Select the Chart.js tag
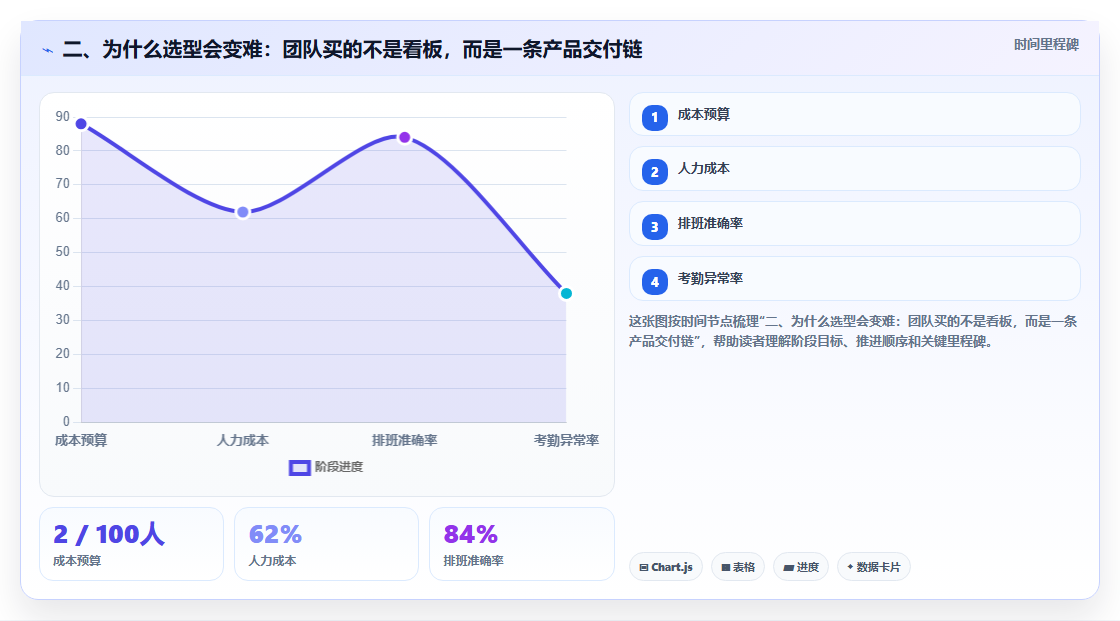The image size is (1120, 621). 666,567
